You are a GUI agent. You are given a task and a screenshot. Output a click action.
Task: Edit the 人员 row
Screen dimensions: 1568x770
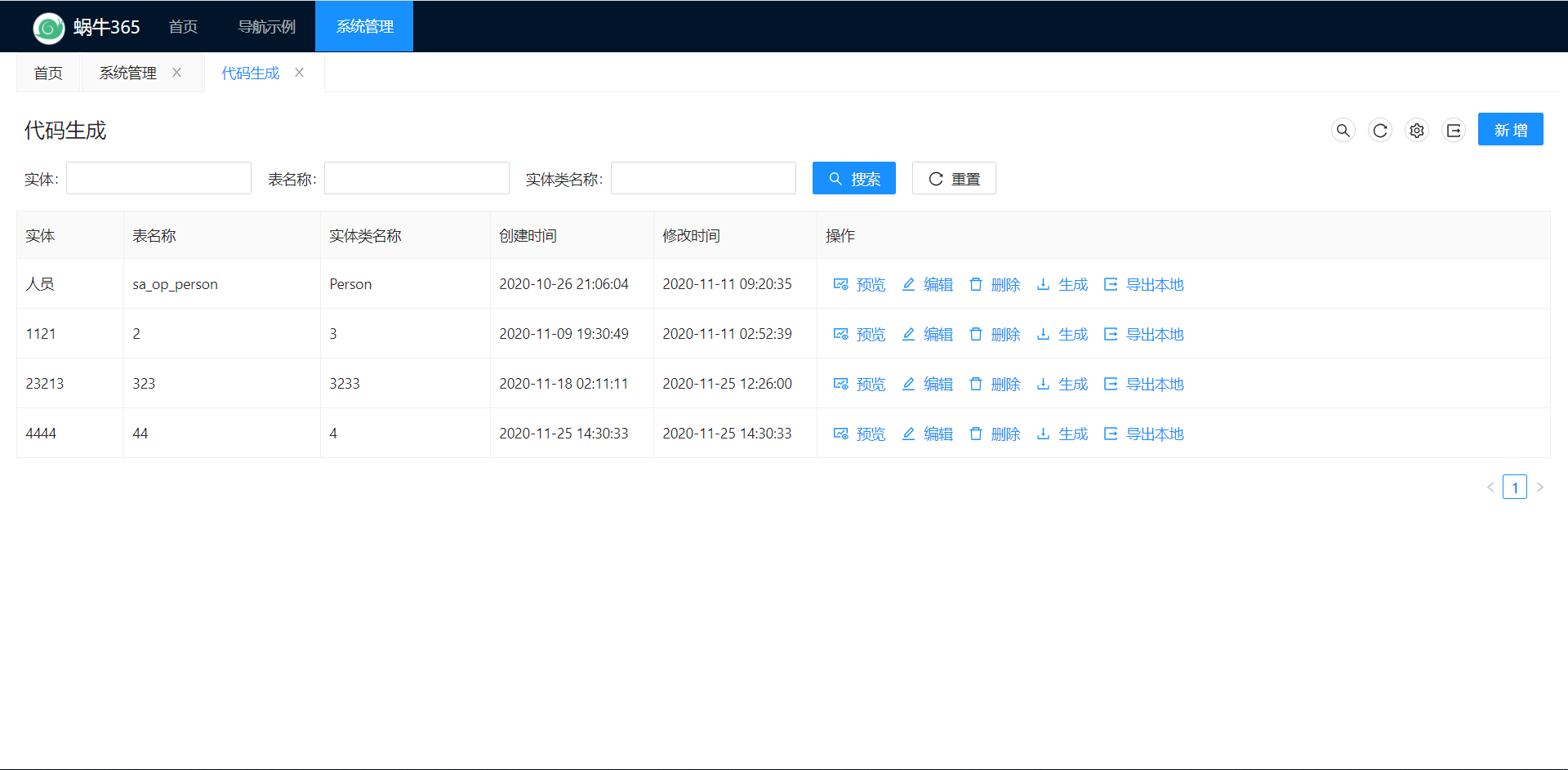[x=927, y=284]
